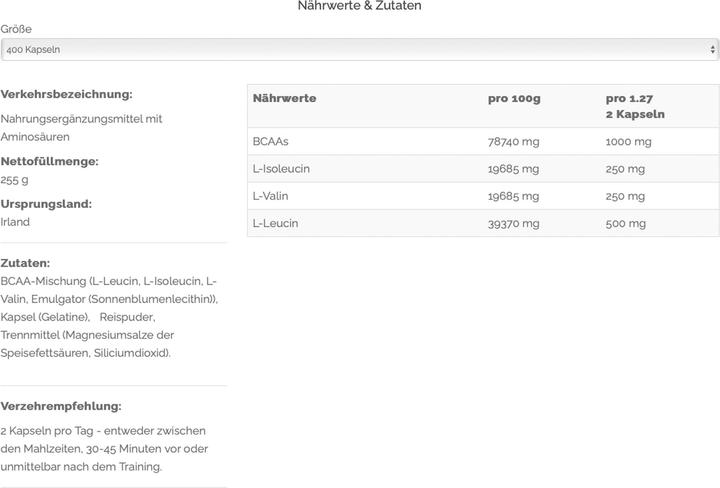Click the "Ursprungsland:" heading
This screenshot has height=488, width=720.
click(46, 204)
